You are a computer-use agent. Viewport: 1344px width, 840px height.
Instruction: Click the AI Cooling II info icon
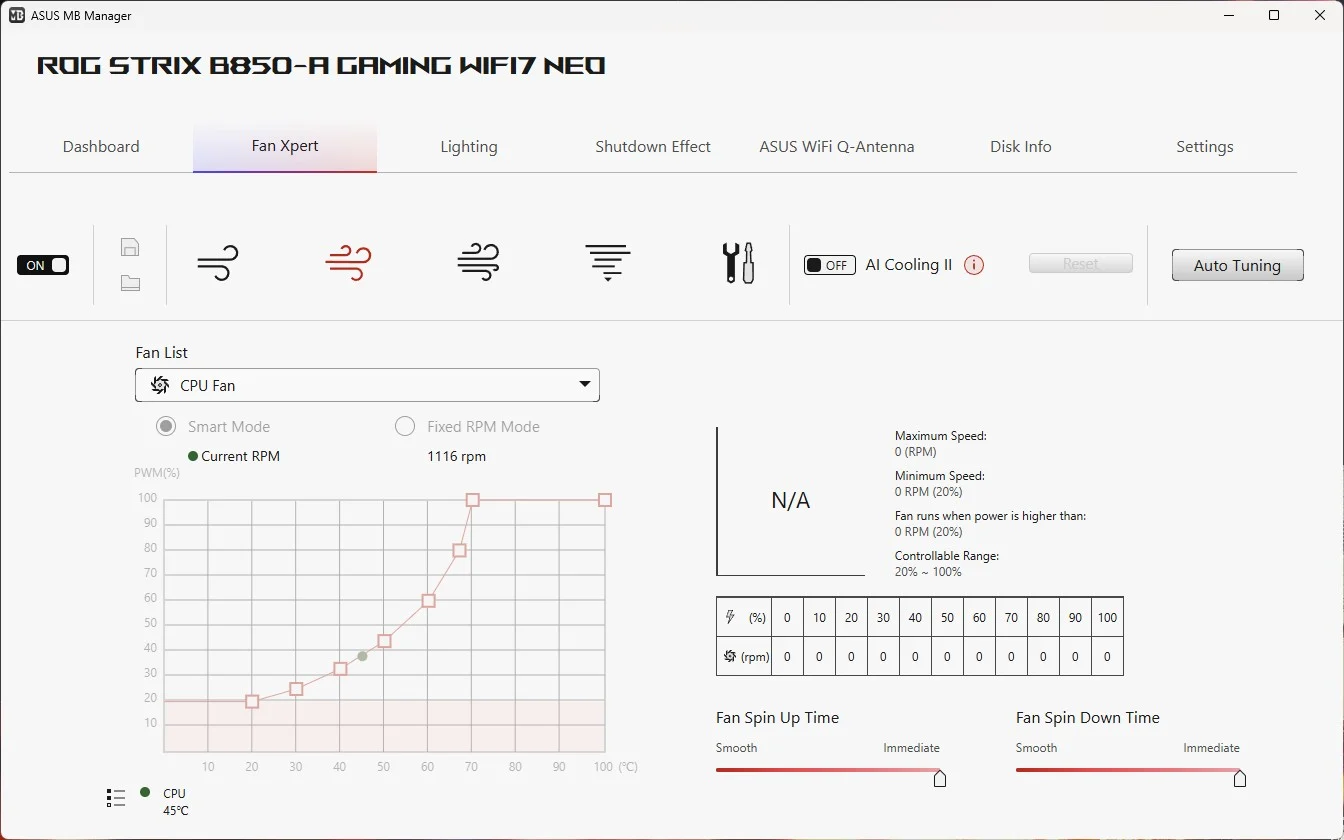(974, 265)
